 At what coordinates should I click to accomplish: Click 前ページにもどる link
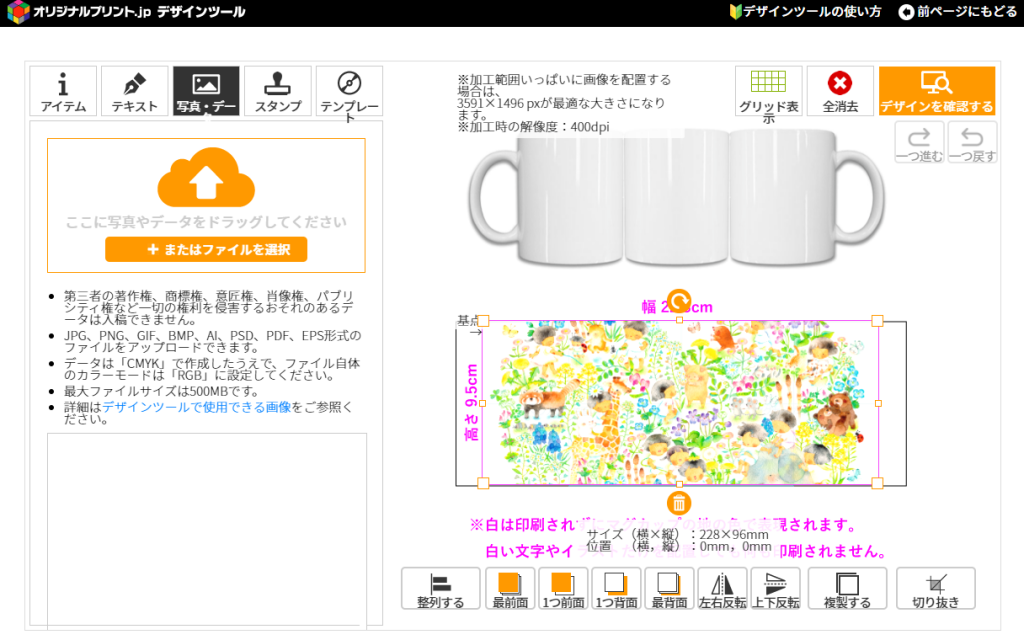point(957,12)
